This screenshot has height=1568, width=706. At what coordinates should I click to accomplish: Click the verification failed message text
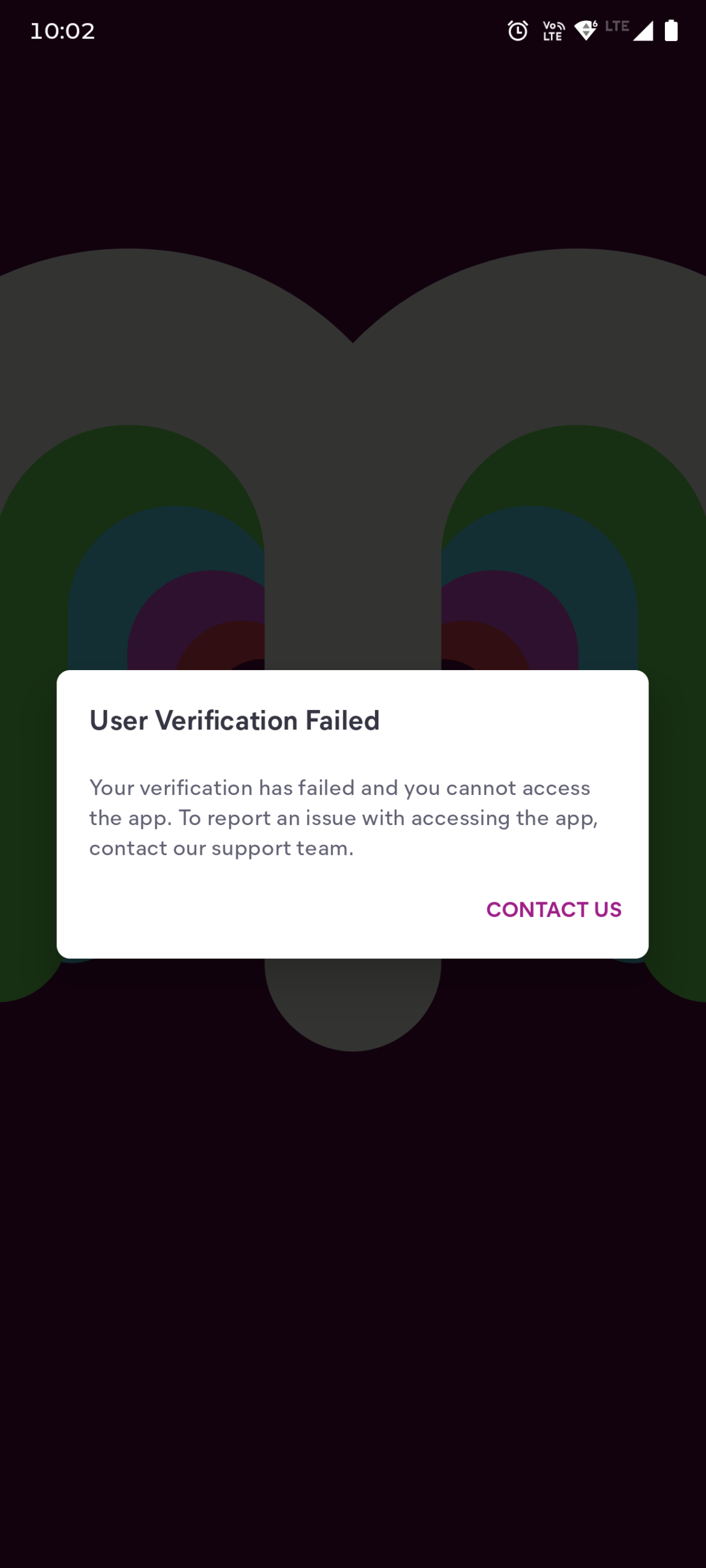(x=343, y=818)
